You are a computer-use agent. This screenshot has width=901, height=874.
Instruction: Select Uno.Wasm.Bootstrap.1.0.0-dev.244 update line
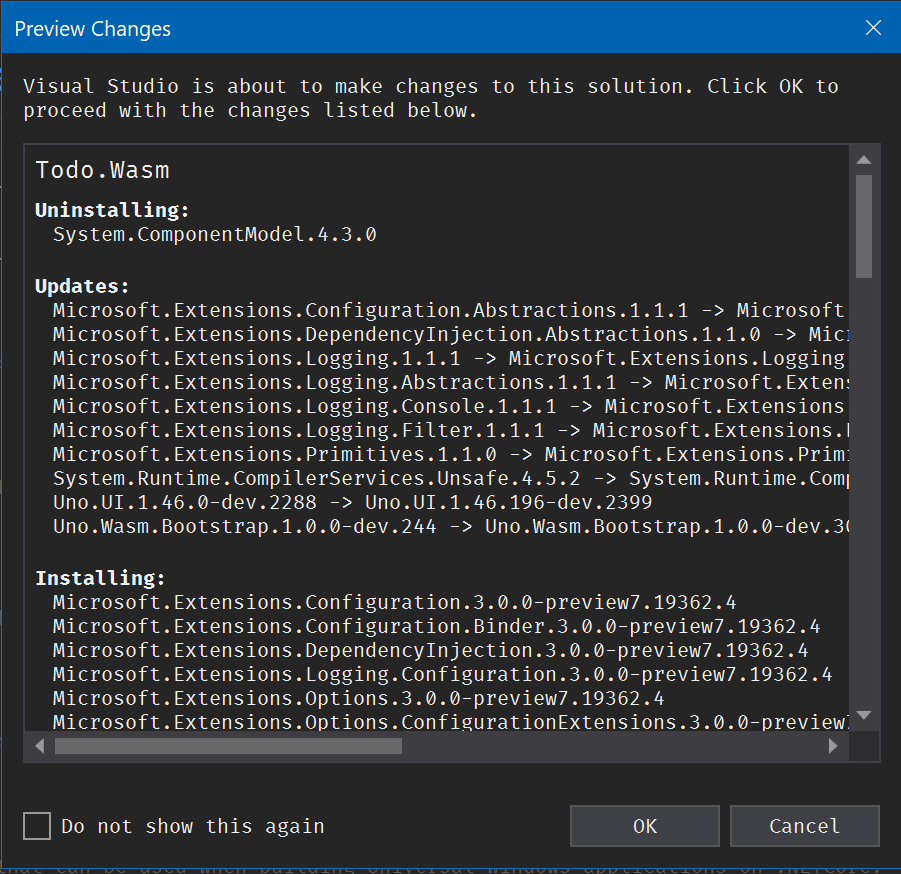click(x=450, y=527)
